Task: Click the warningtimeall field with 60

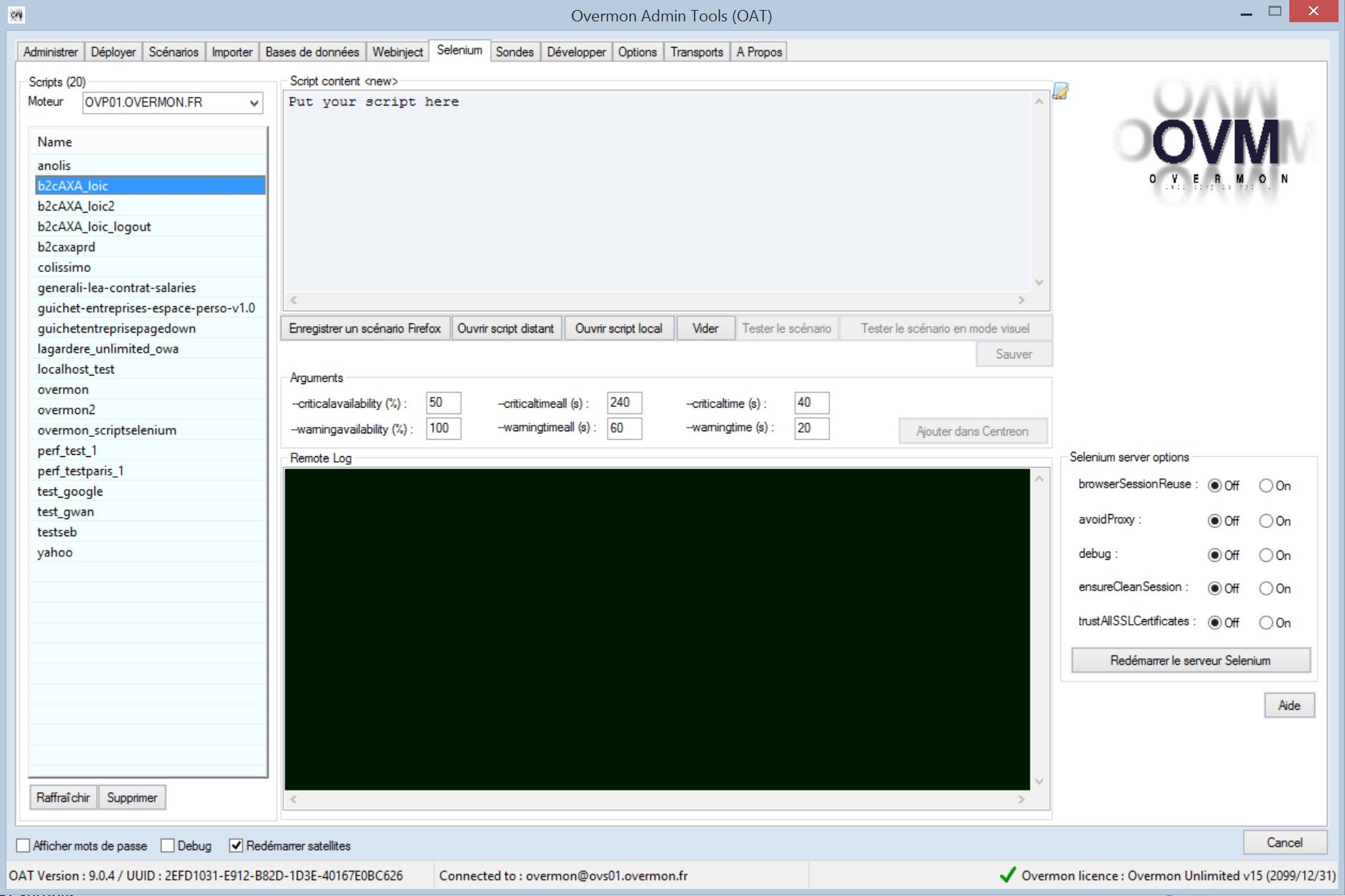Action: coord(624,428)
